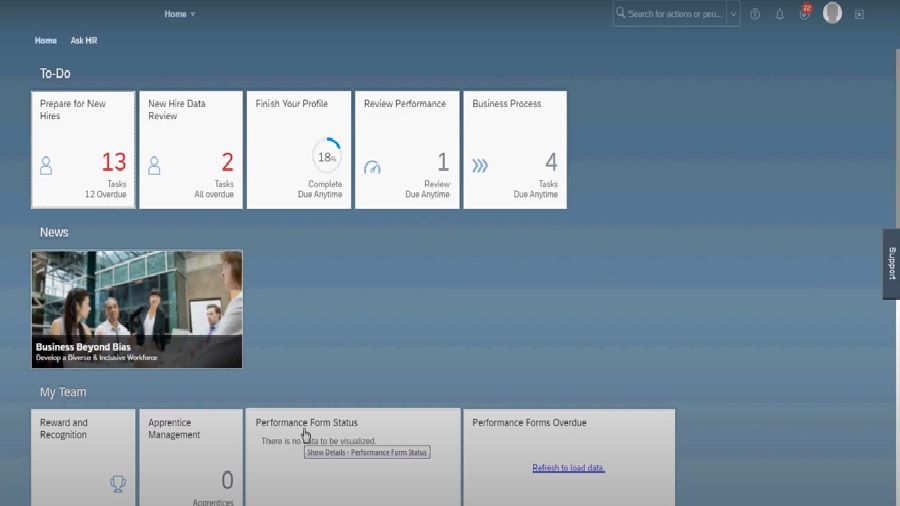Click the icon right of the avatar
The width and height of the screenshot is (900, 506).
point(859,14)
